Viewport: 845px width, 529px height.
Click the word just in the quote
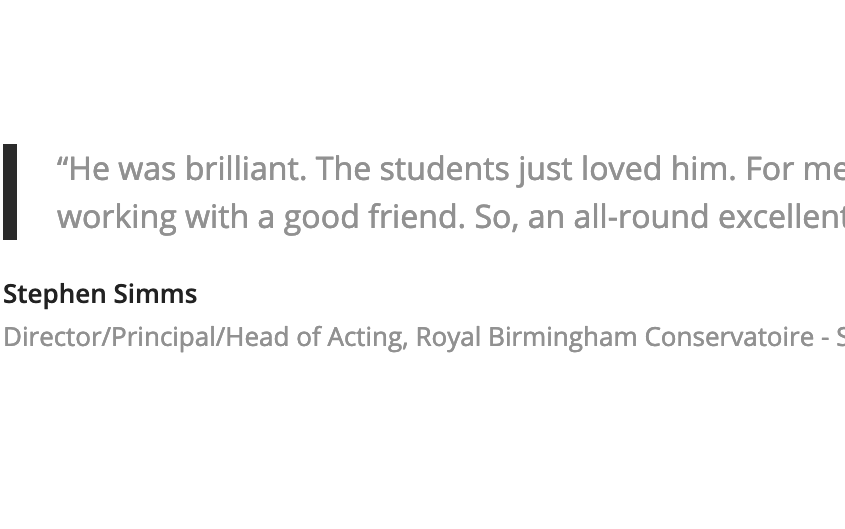(x=545, y=170)
